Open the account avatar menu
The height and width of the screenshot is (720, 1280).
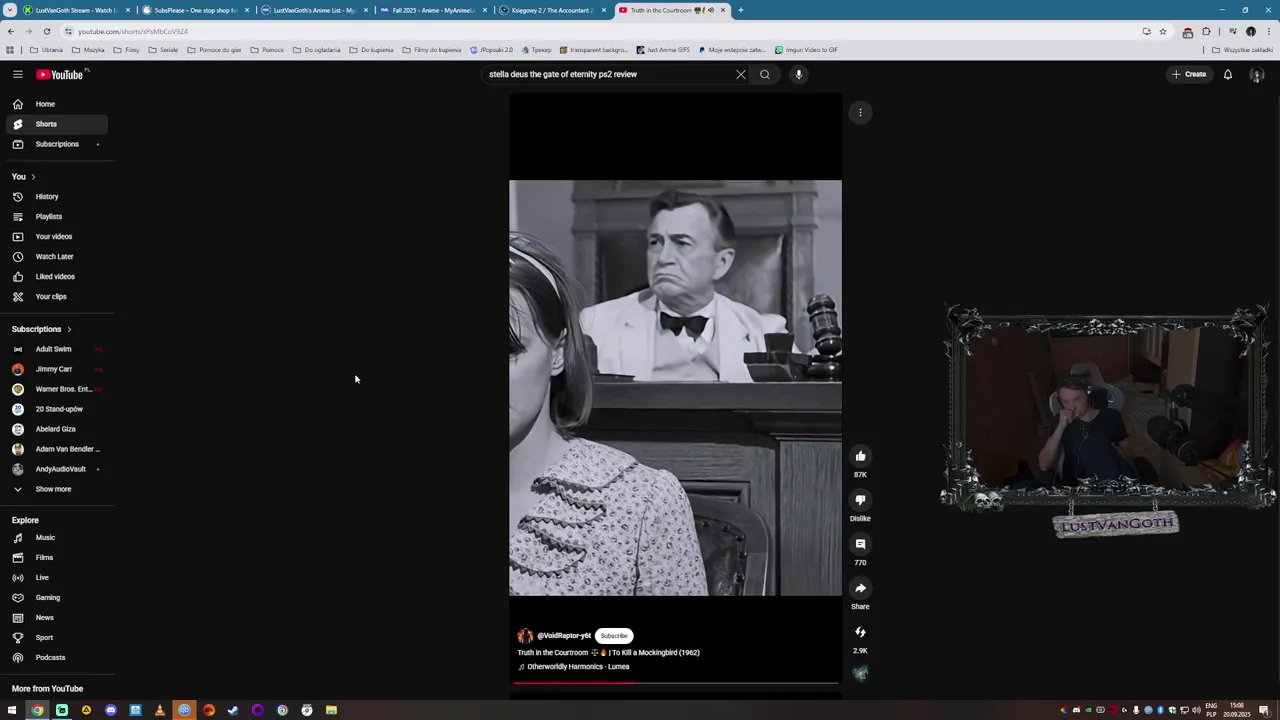point(1257,75)
